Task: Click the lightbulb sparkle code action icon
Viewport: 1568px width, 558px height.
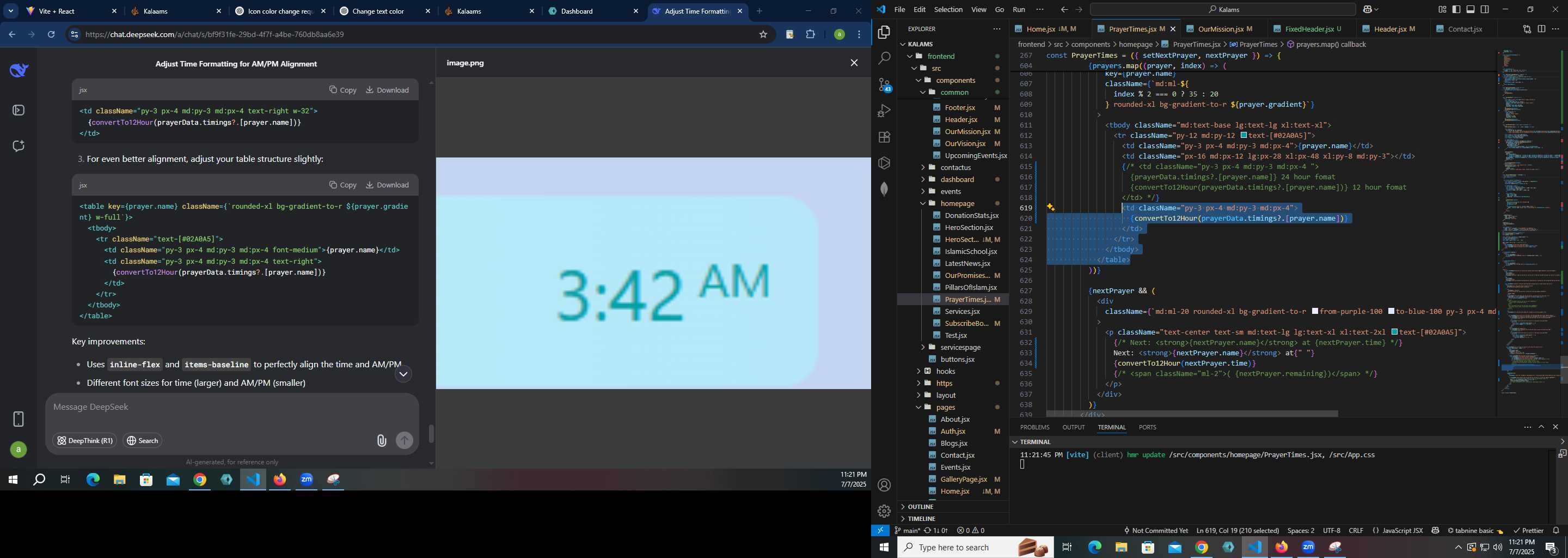Action: tap(1051, 208)
